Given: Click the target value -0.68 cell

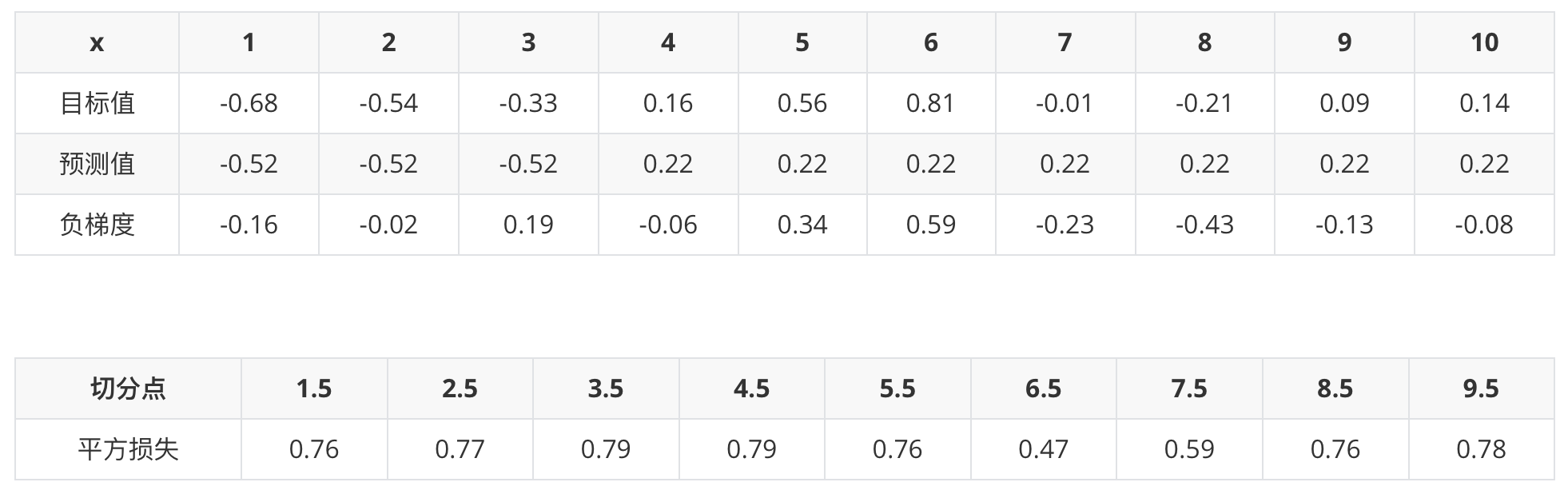Looking at the screenshot, I should 249,103.
